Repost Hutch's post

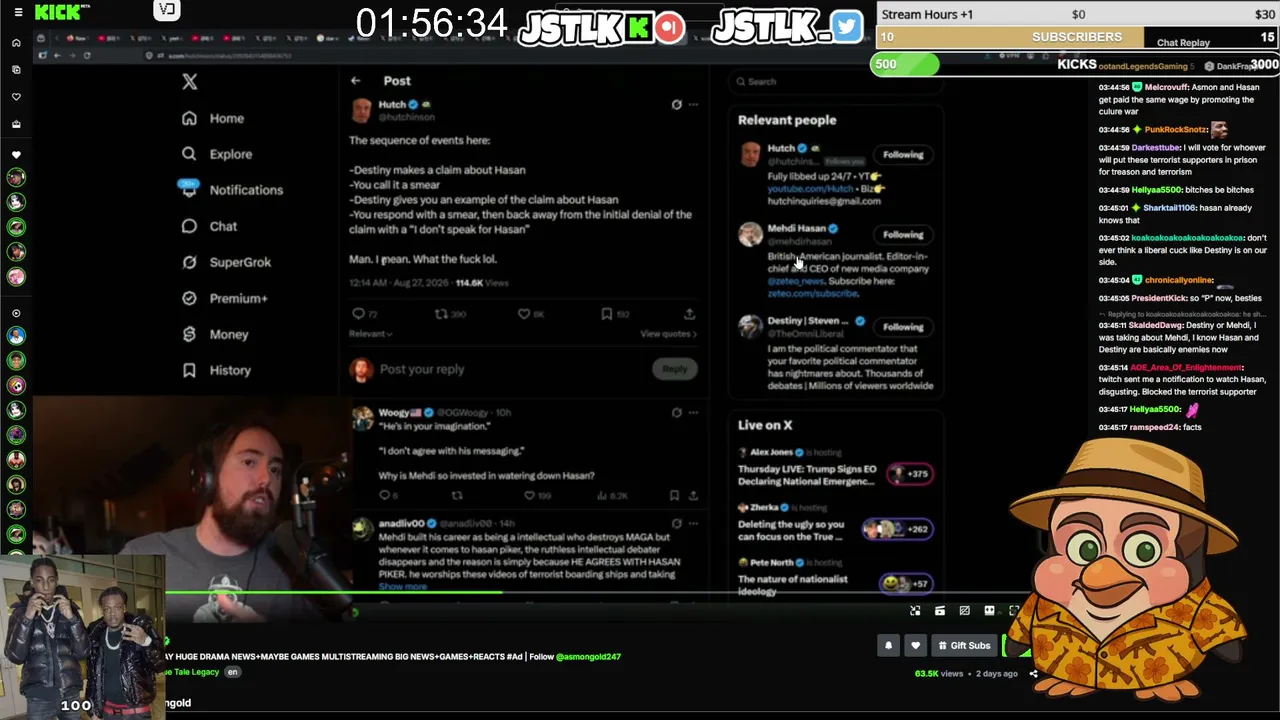[x=441, y=314]
